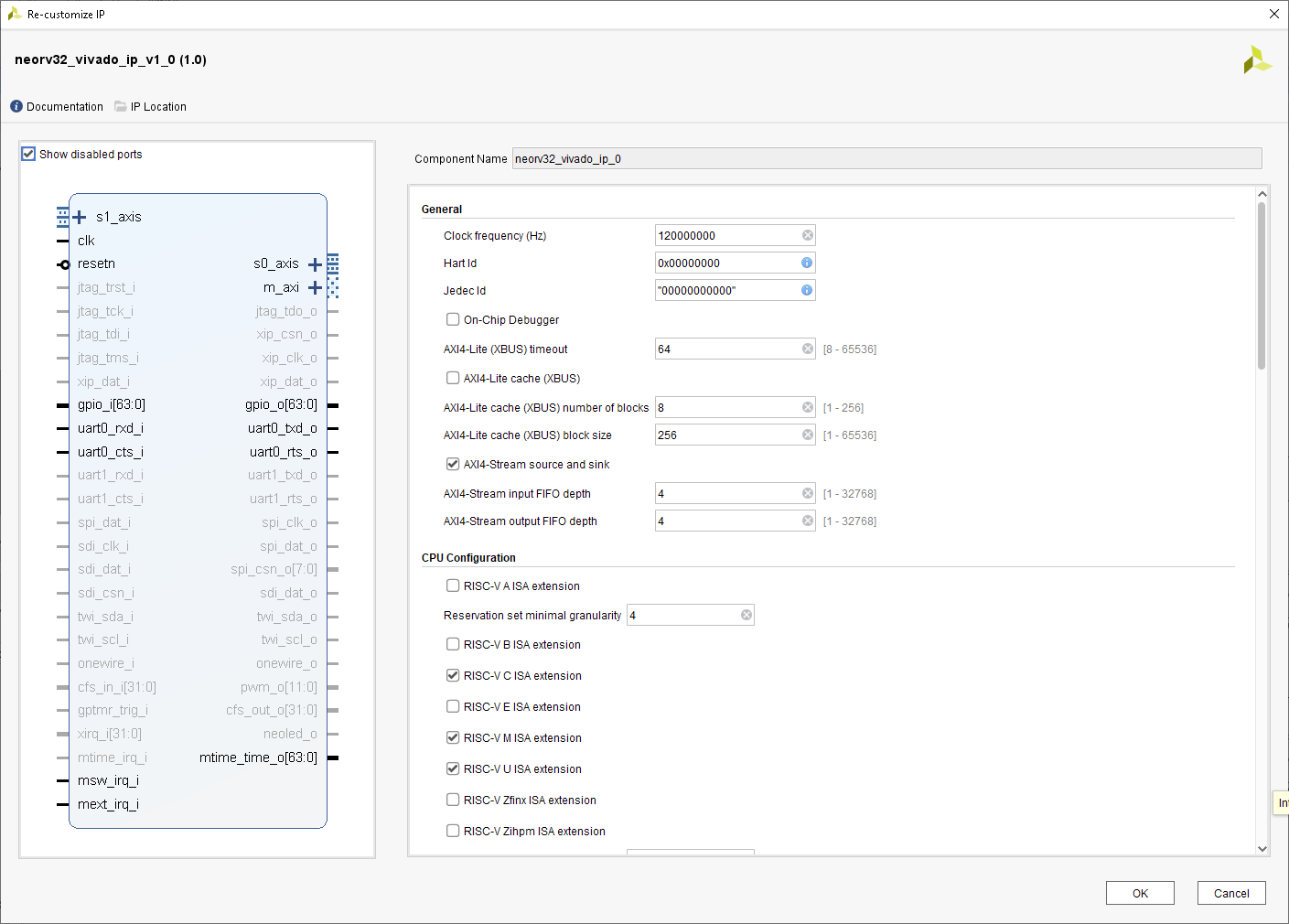The image size is (1289, 924).
Task: Select the mtime_time_o[63:0] port label
Action: (258, 757)
